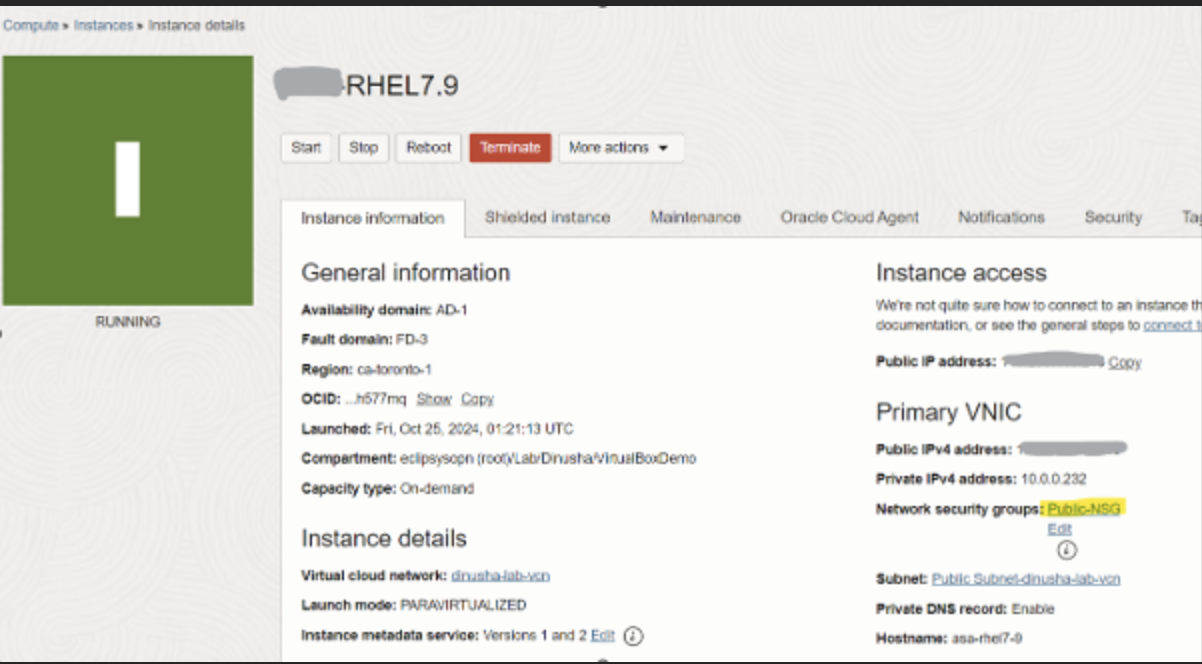Click info icon beside Instance metadata service
The height and width of the screenshot is (664, 1202).
point(633,636)
